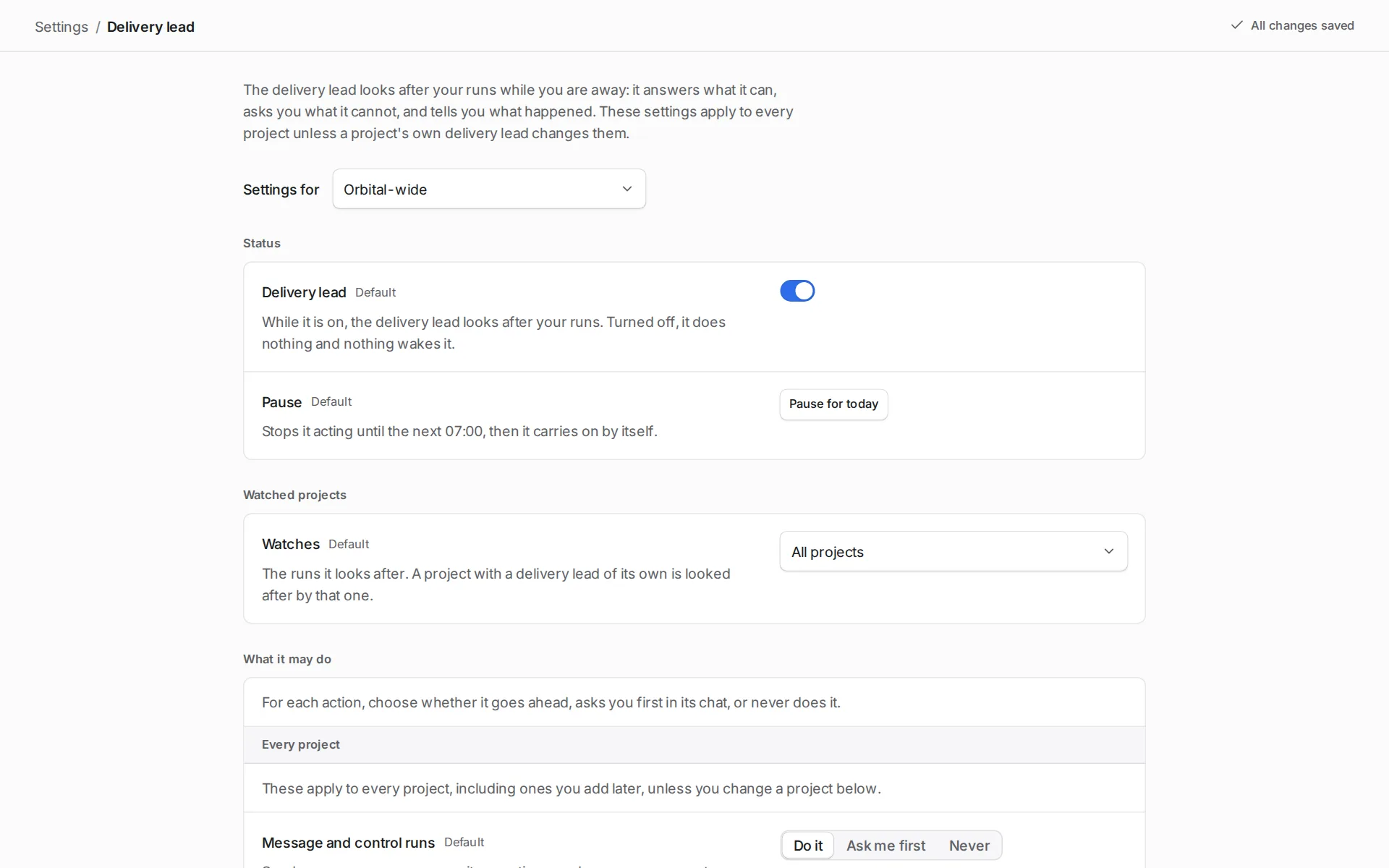
Task: Click the Default tag next to Pause
Action: click(331, 401)
